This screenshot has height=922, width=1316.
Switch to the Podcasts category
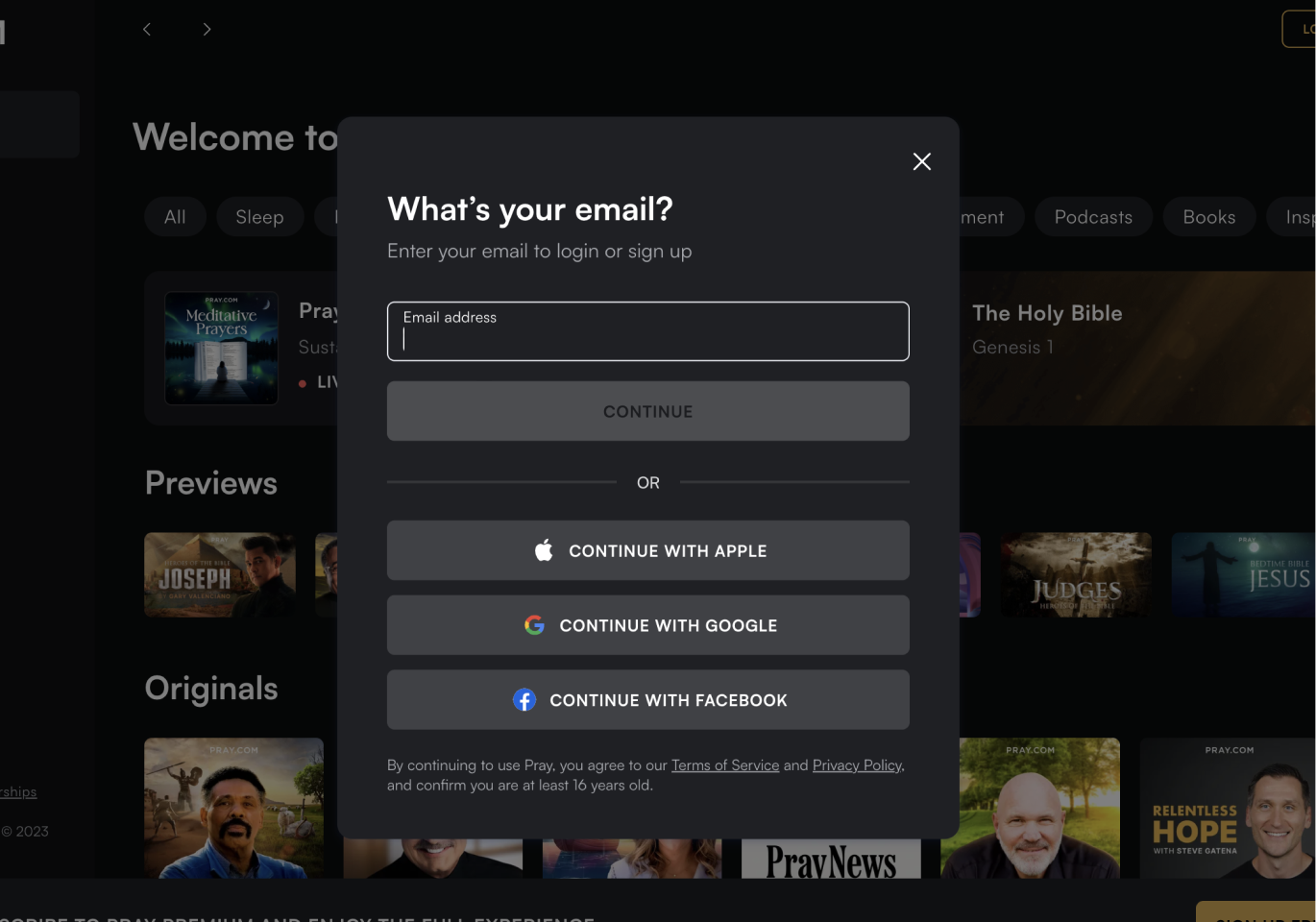(1092, 217)
